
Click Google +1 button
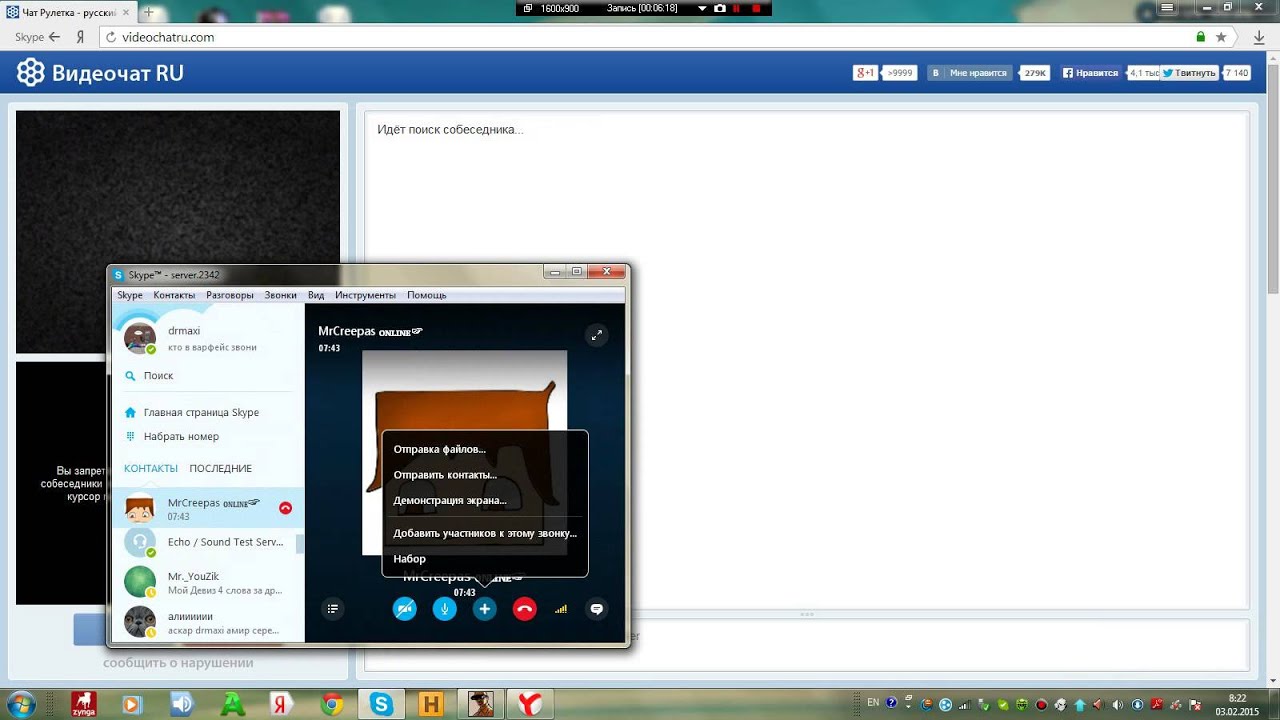pos(866,73)
